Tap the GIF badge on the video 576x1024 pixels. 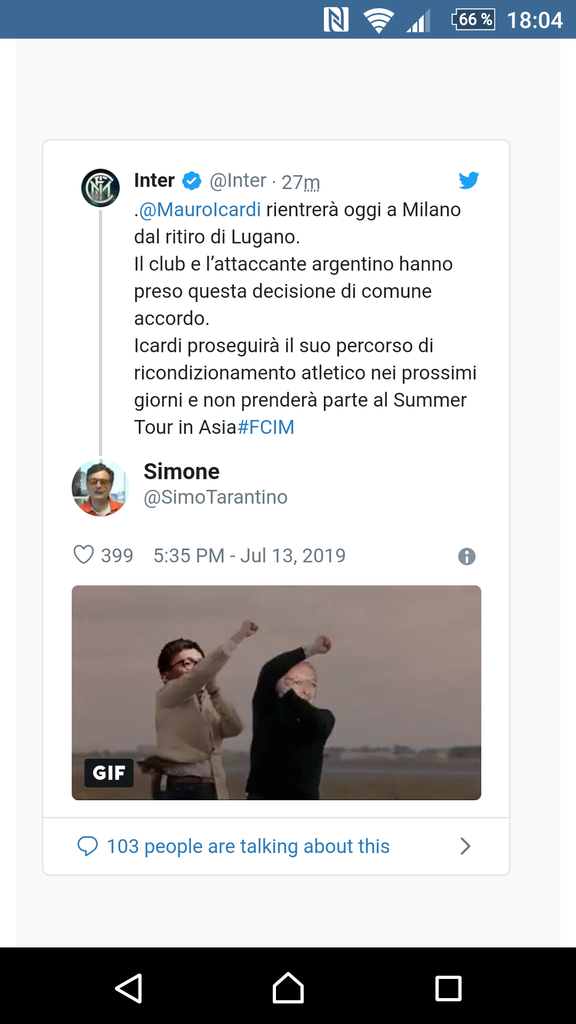click(x=109, y=772)
